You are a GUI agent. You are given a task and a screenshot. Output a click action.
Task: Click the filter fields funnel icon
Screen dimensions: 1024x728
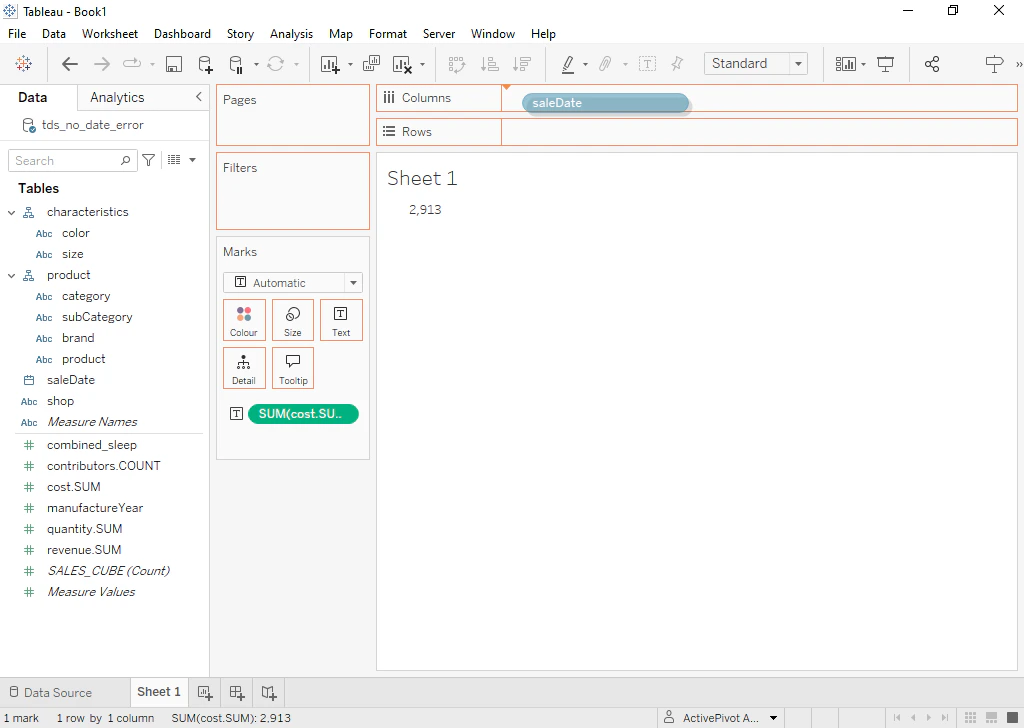[149, 160]
